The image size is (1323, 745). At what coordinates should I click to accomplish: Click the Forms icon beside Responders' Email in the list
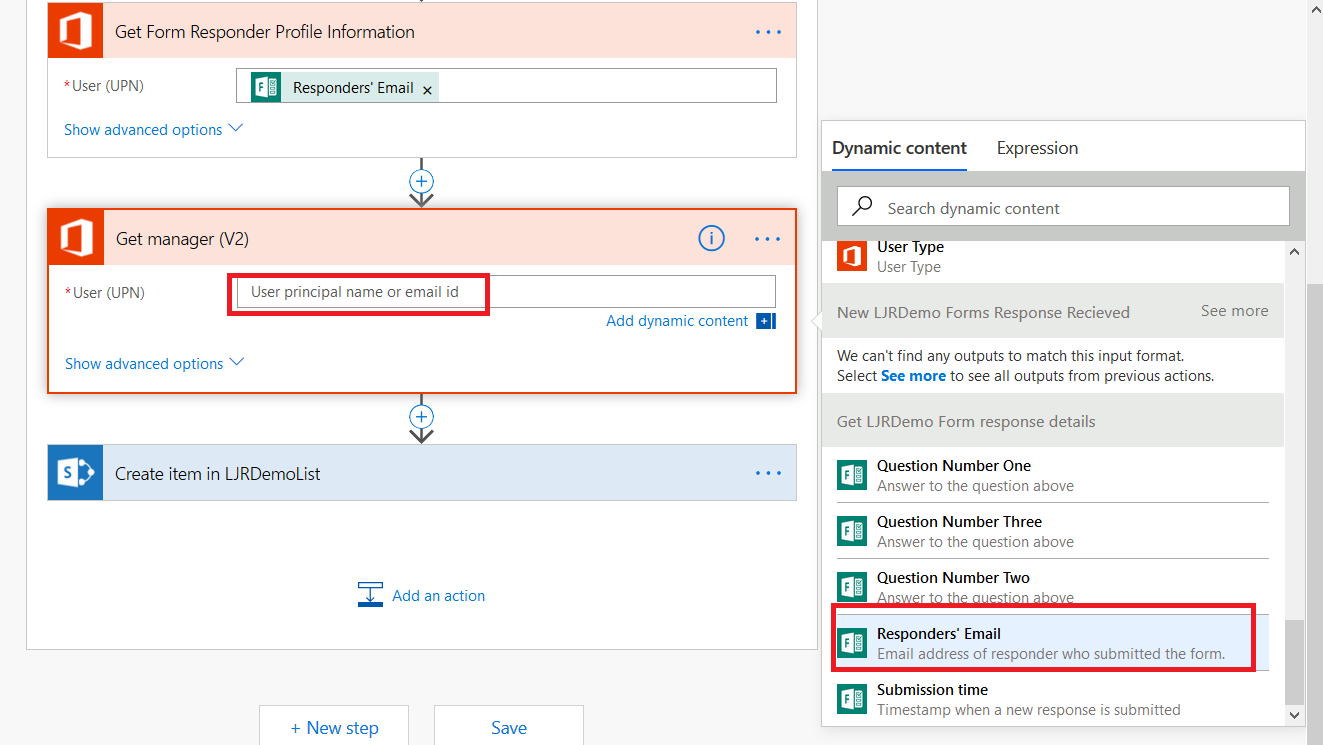[x=852, y=643]
